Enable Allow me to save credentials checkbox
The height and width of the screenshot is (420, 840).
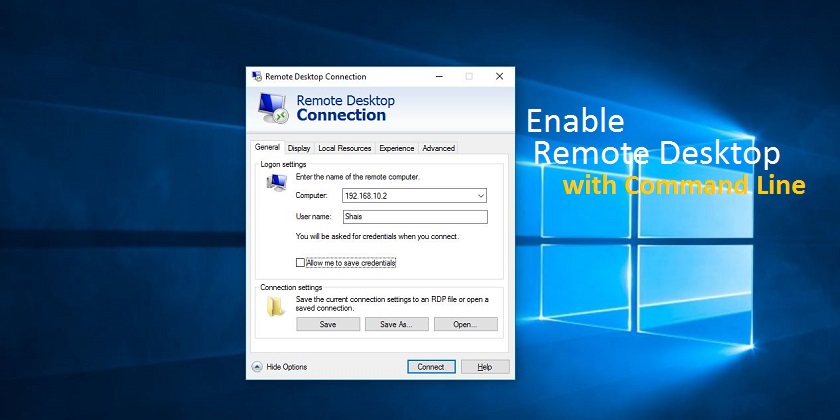click(x=300, y=262)
